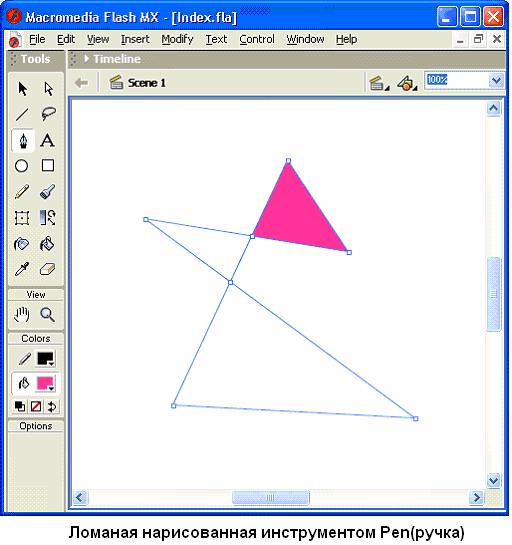Open the Text menu
Image resolution: width=512 pixels, height=545 pixels.
[x=216, y=39]
